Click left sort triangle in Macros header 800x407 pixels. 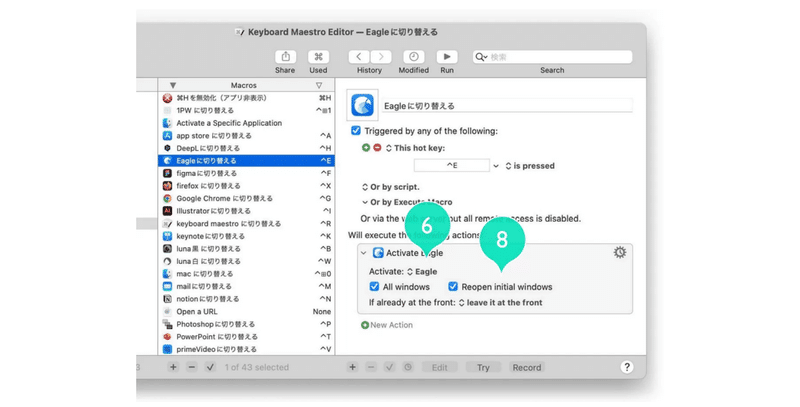(173, 85)
